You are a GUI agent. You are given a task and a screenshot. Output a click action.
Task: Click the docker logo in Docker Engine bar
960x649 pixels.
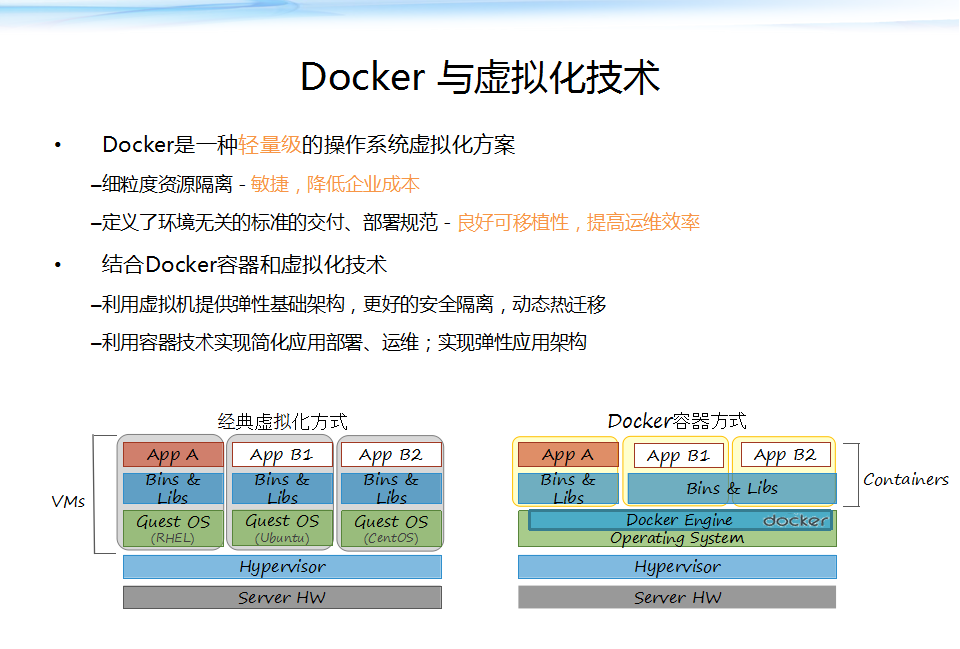click(x=795, y=520)
